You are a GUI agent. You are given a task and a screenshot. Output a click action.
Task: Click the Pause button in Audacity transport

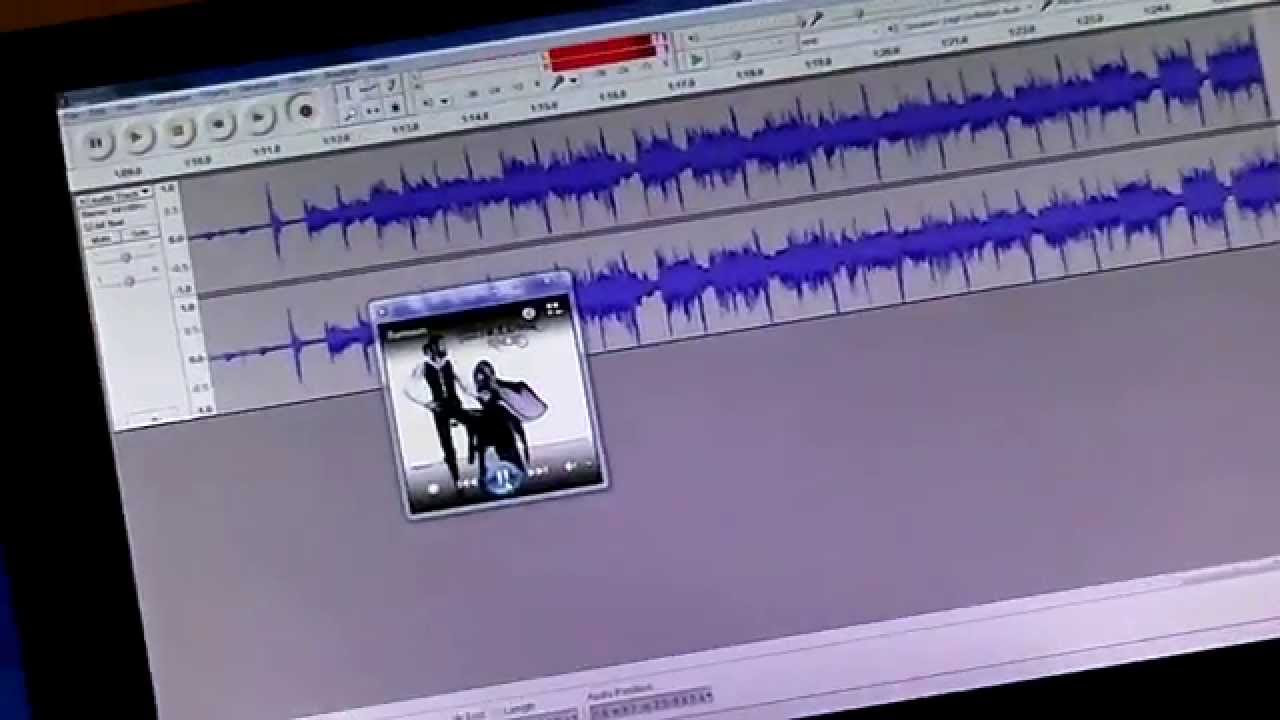coord(96,143)
